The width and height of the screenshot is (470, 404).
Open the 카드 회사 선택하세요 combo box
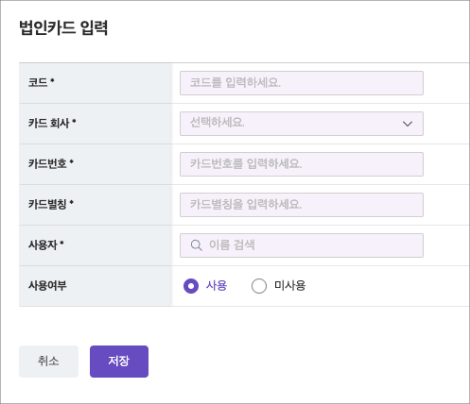(x=302, y=124)
